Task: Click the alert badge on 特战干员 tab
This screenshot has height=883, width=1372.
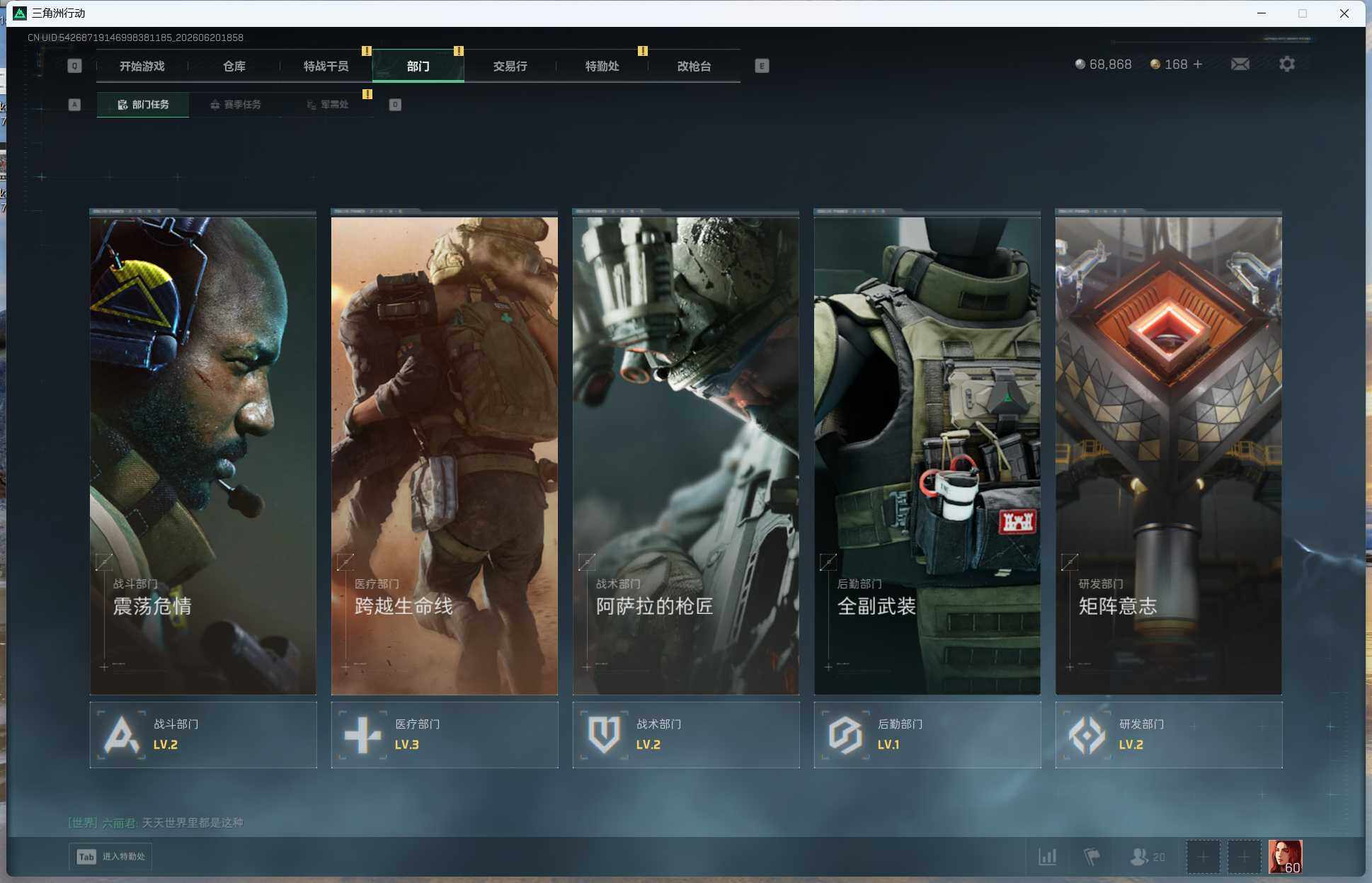Action: (367, 51)
